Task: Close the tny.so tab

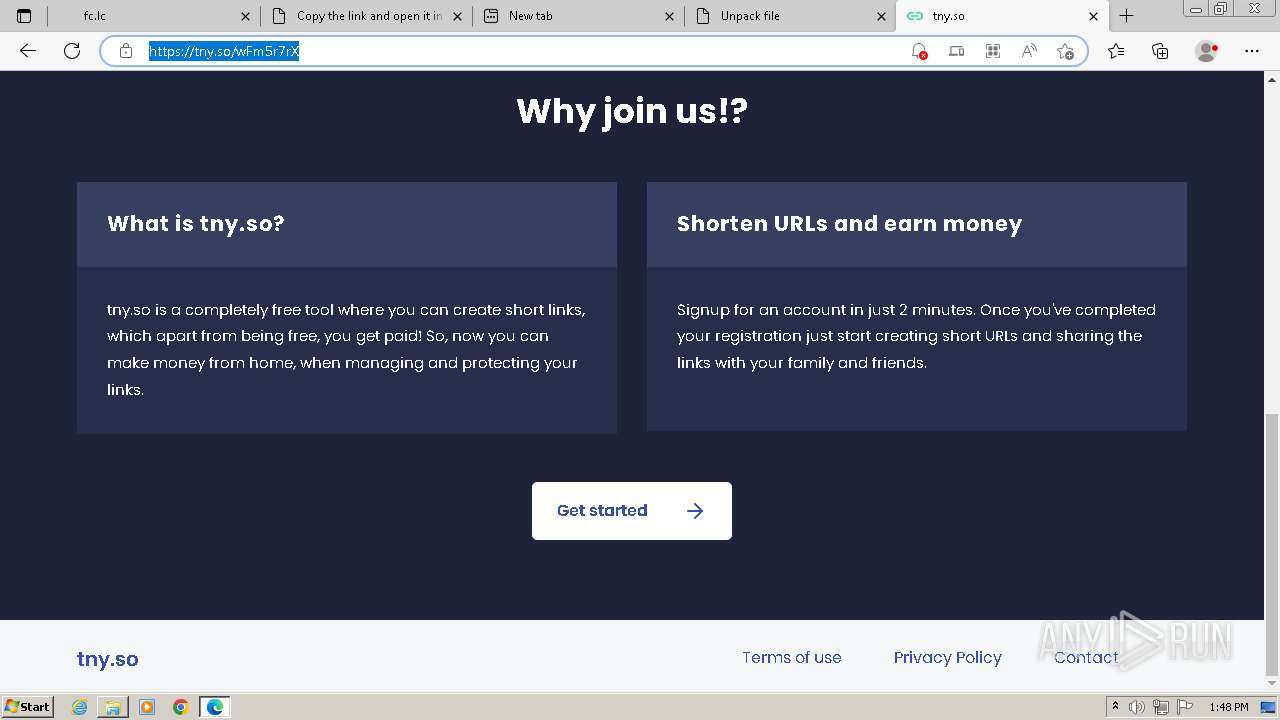Action: click(x=1093, y=16)
